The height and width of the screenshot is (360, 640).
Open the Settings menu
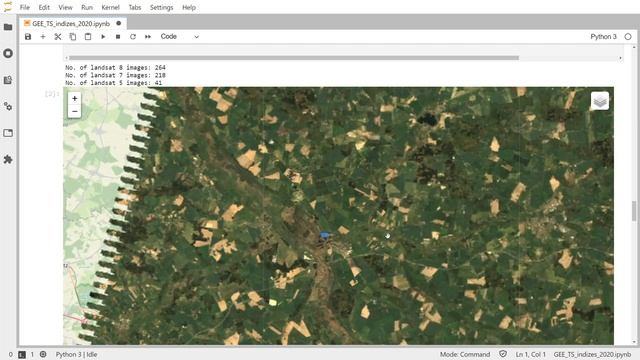point(162,7)
